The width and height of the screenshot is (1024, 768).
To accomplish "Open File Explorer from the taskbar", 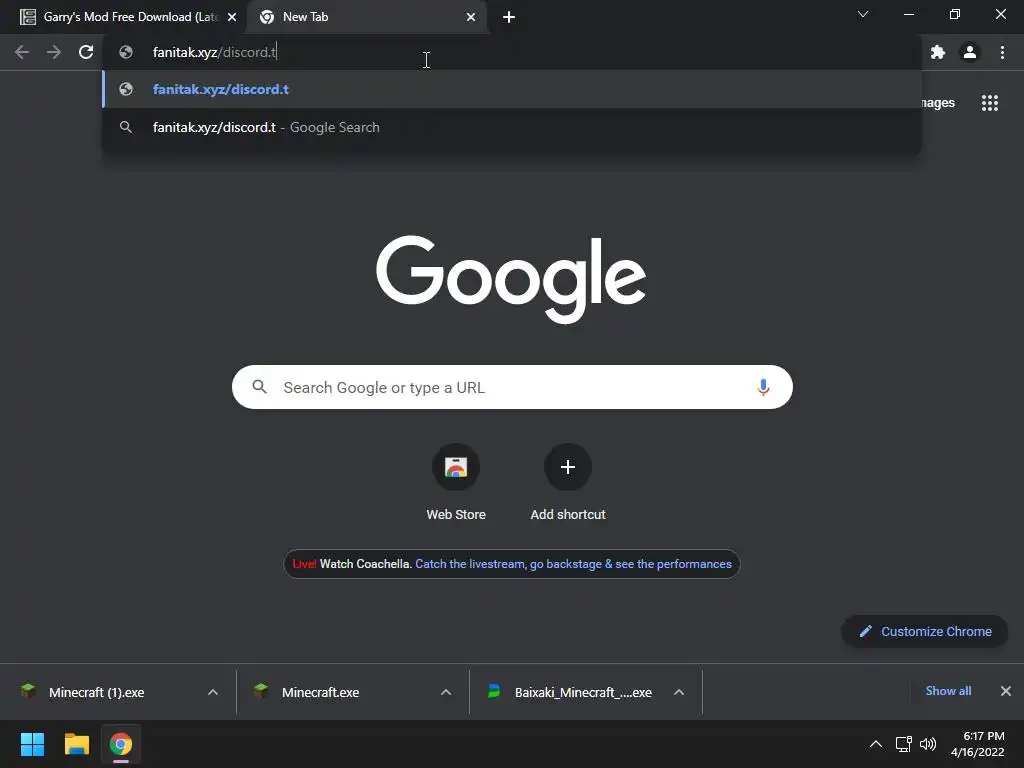I will pos(76,744).
